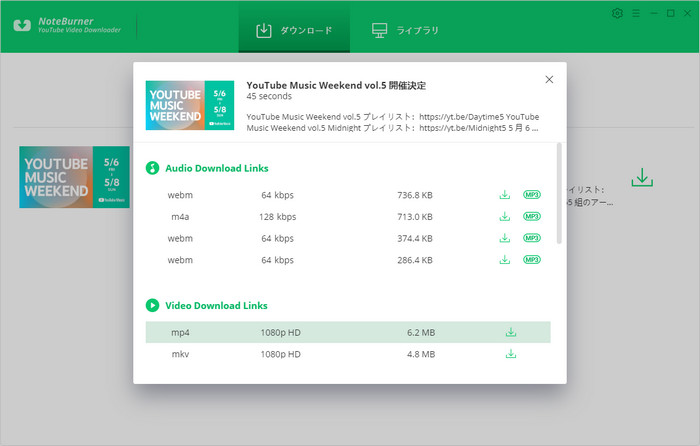Image resolution: width=700 pixels, height=446 pixels.
Task: Convert the 374.4 KB webm to MP3
Action: tap(532, 238)
